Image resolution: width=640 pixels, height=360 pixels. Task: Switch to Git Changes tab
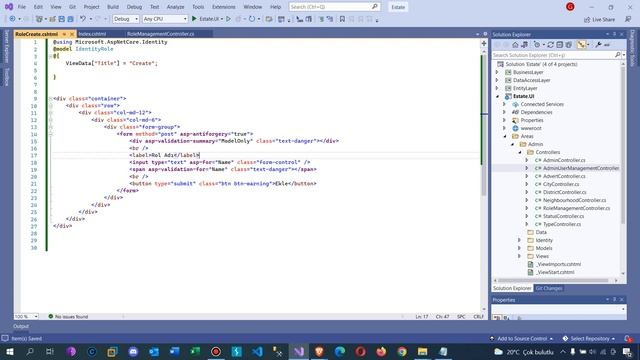point(549,288)
